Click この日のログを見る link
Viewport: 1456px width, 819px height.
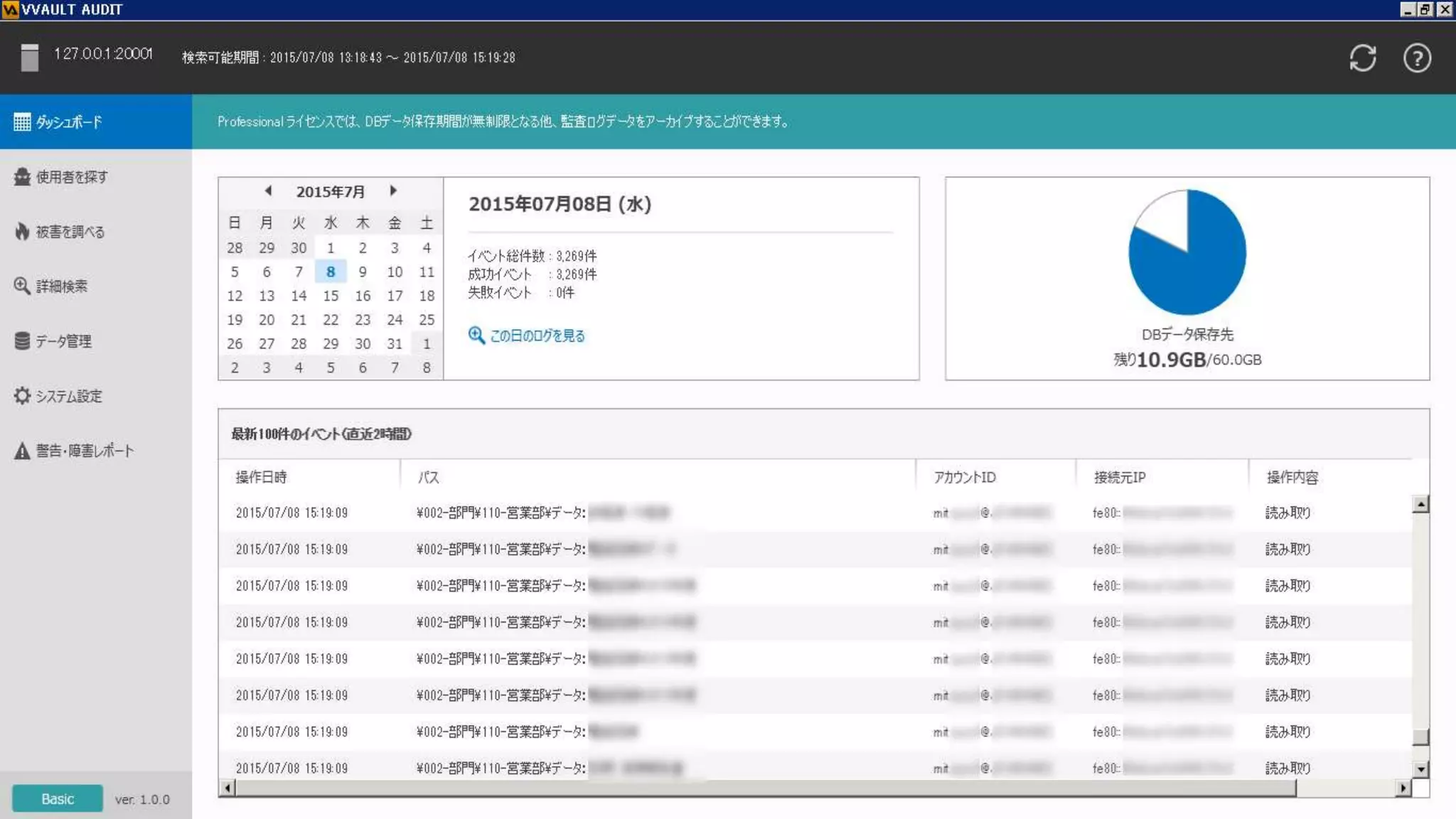tap(537, 336)
